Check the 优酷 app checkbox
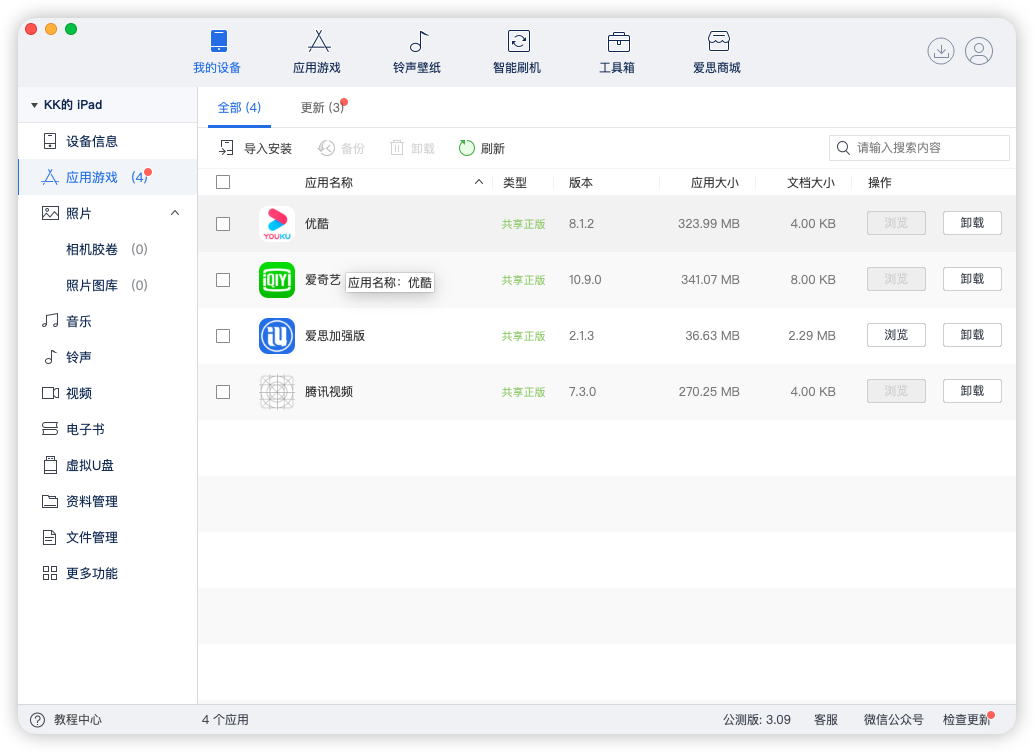Screen dimensions: 1034x752 pyautogui.click(x=223, y=224)
